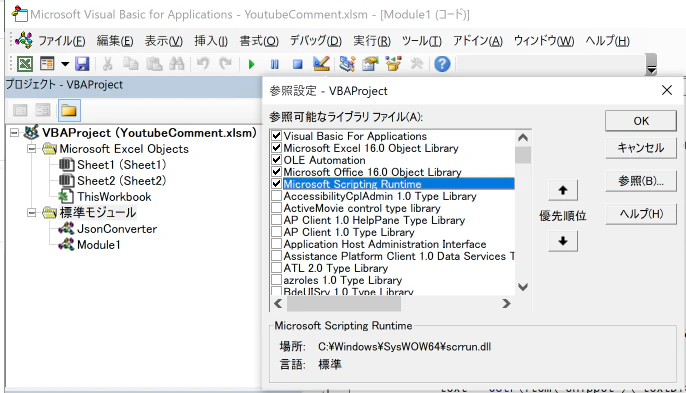This screenshot has height=393, width=686.
Task: Uncheck Microsoft Scripting Runtime reference
Action: 276,183
